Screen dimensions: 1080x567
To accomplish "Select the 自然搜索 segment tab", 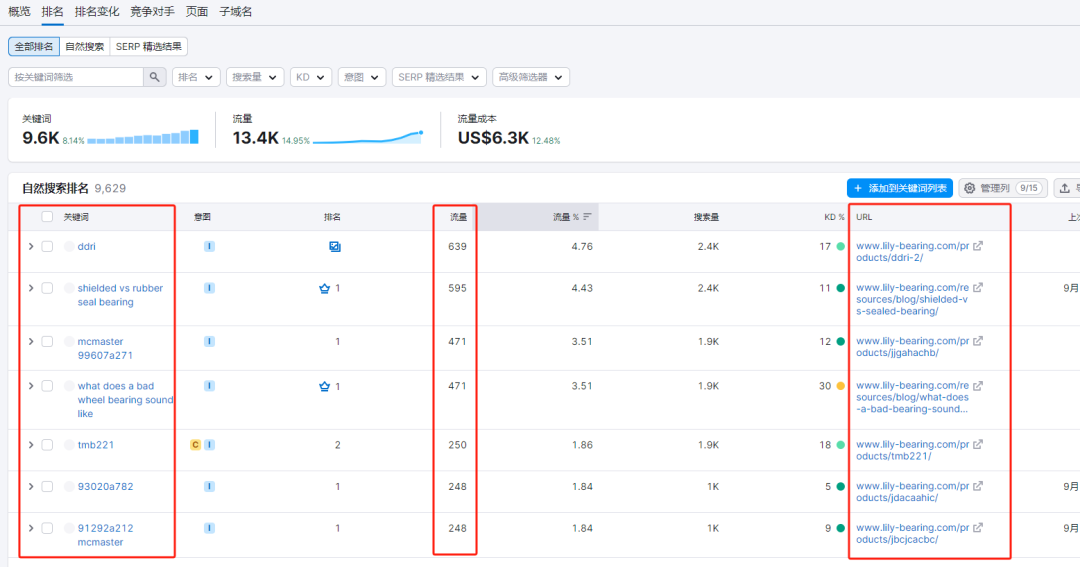I will [85, 47].
